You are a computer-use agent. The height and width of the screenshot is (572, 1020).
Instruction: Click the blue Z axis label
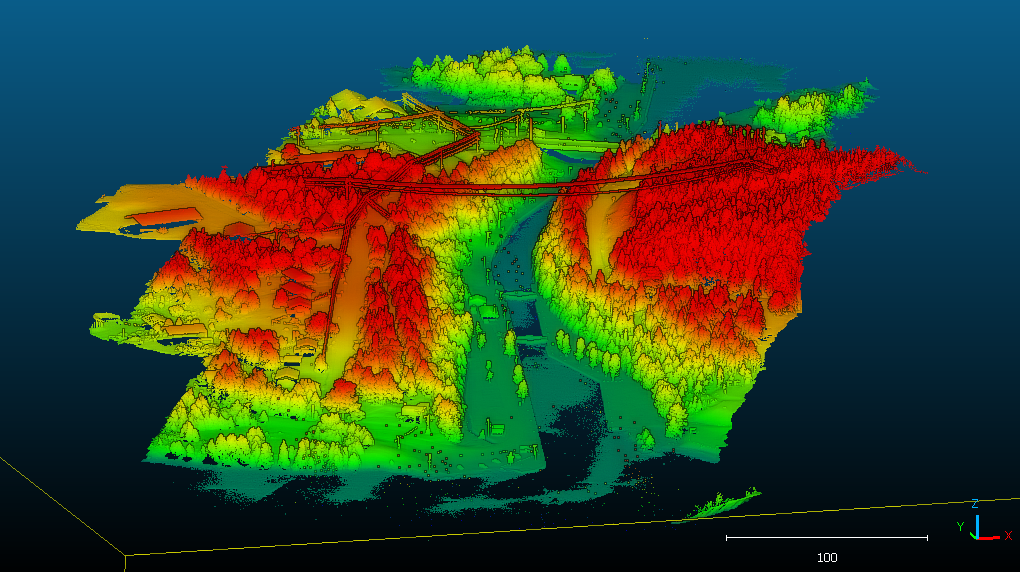(974, 504)
